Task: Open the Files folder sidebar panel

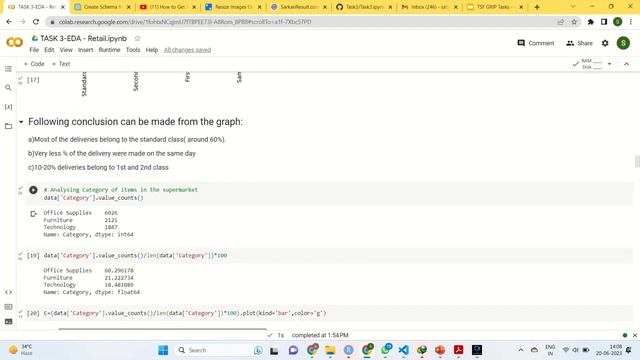Action: (8, 126)
